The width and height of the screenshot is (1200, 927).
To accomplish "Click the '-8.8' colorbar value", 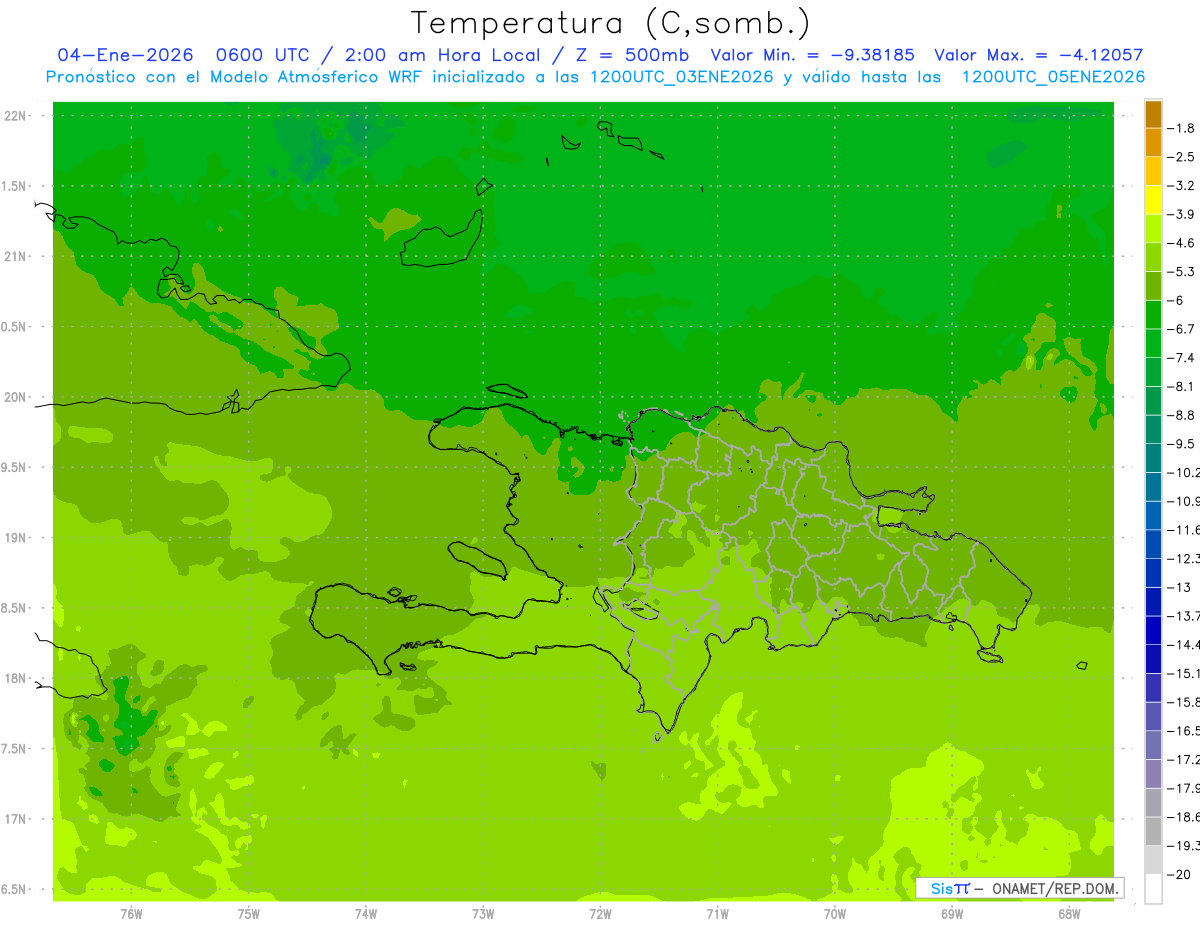I will [1181, 415].
